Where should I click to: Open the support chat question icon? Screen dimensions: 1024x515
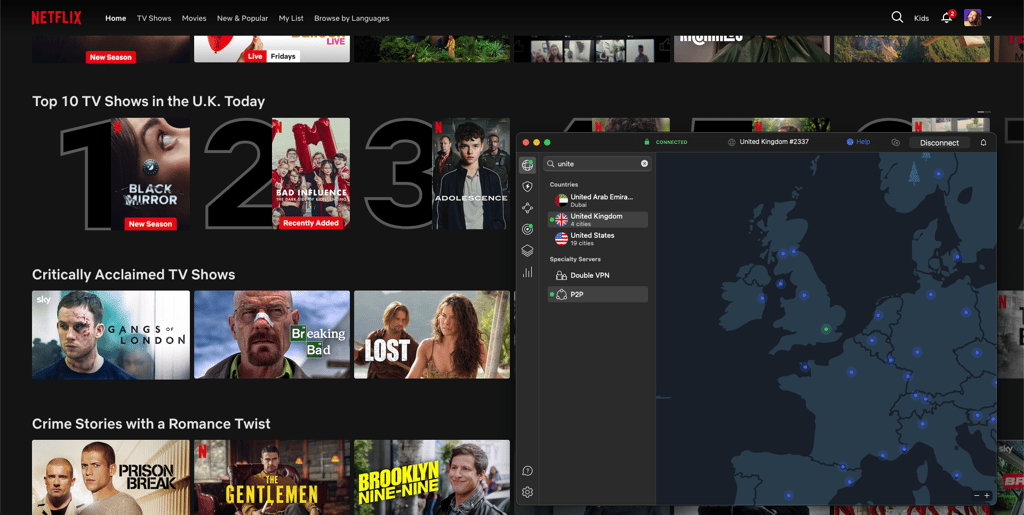(528, 471)
